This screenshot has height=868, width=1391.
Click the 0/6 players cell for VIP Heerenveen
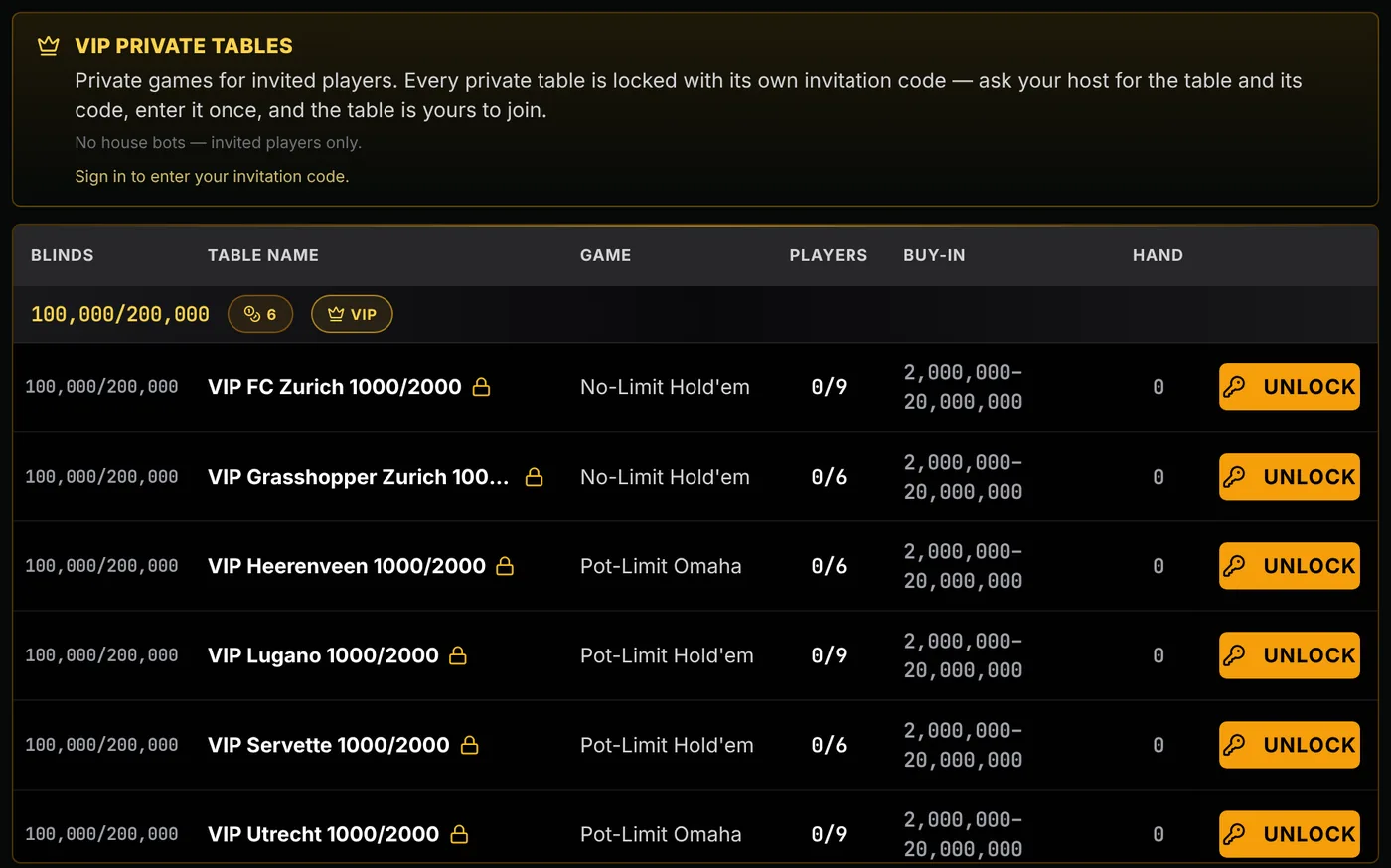[829, 566]
